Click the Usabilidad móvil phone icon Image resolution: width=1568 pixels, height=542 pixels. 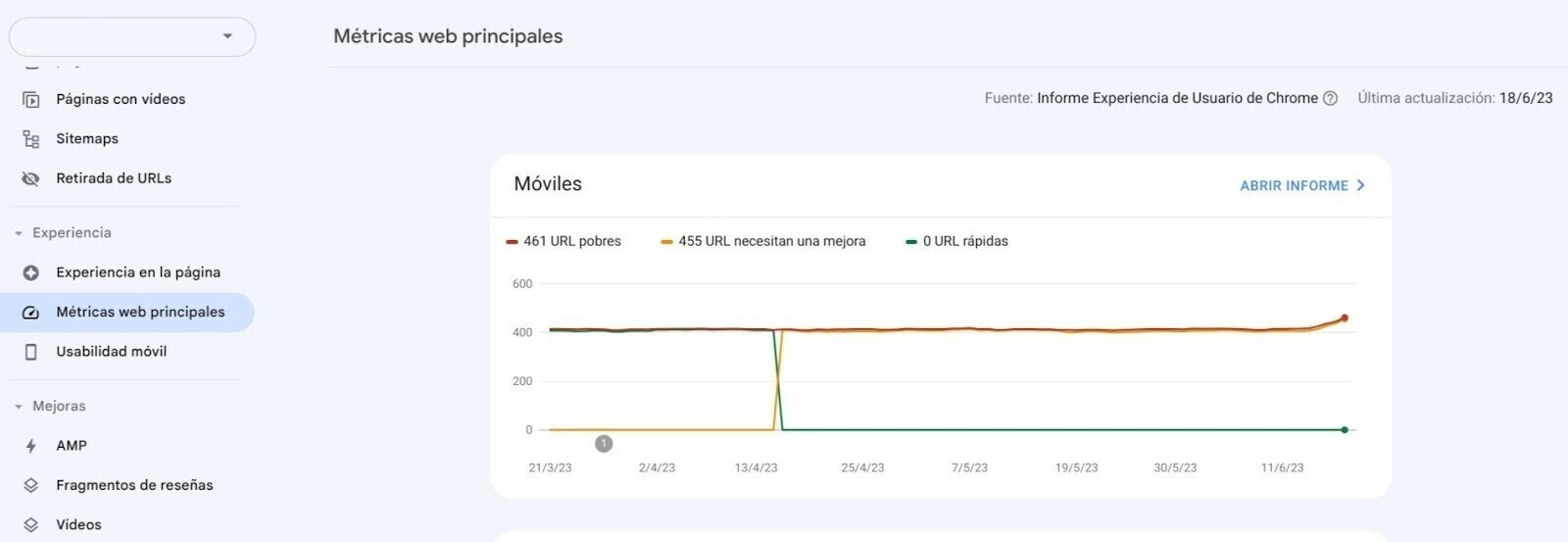pos(31,352)
